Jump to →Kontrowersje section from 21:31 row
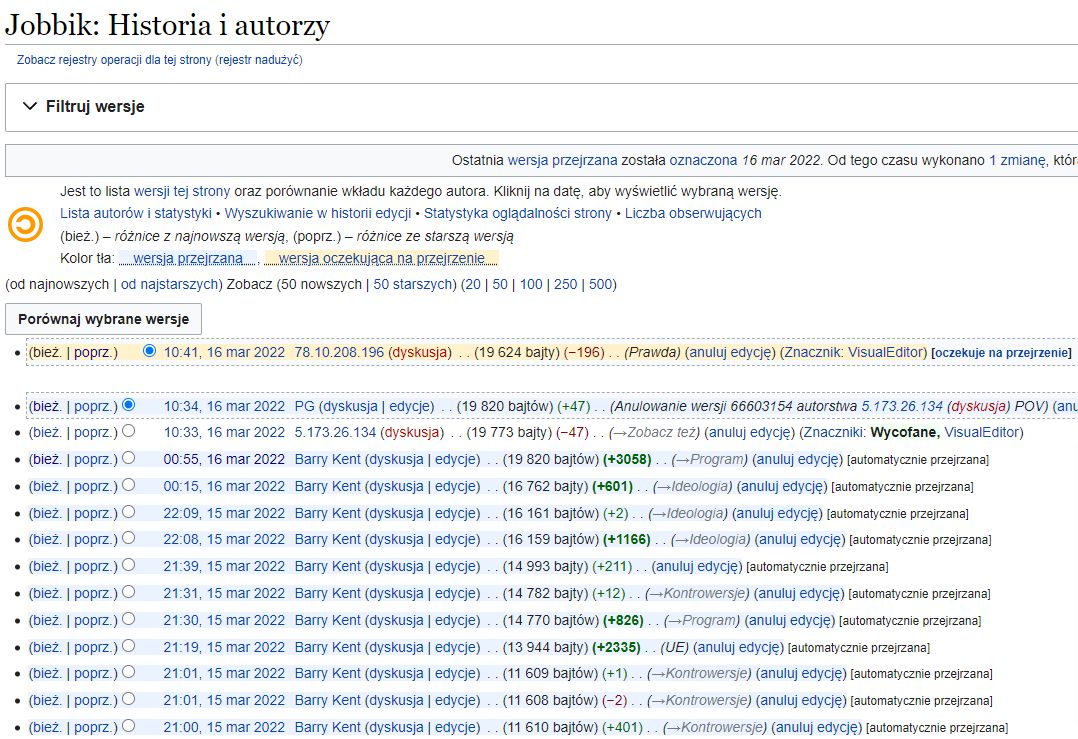The height and width of the screenshot is (739, 1078). [x=696, y=593]
